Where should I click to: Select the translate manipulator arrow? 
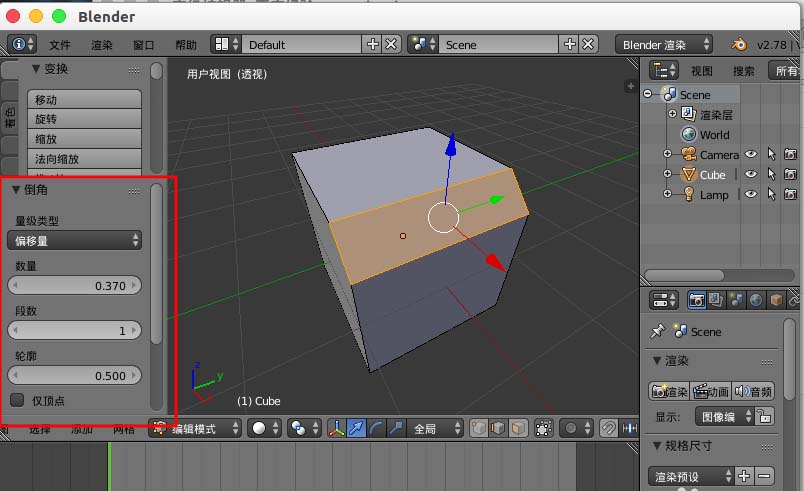click(x=356, y=428)
